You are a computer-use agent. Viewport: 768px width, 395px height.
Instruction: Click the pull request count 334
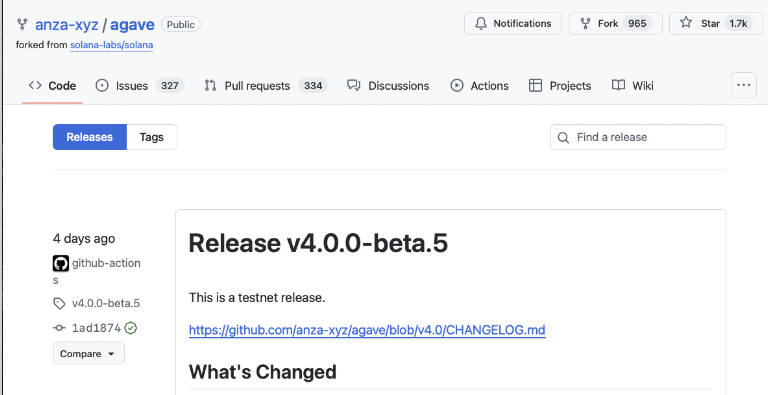coord(313,86)
